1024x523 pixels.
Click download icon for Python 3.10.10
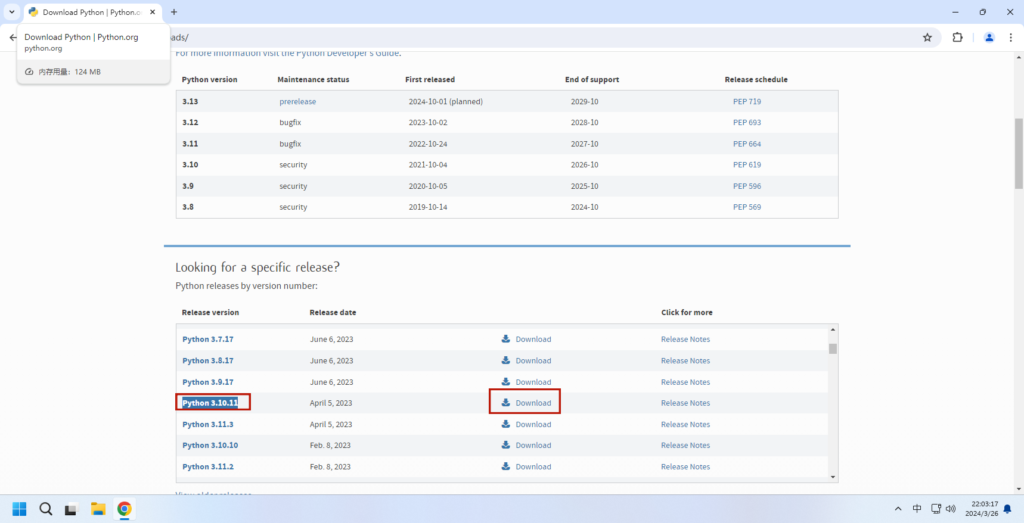tap(505, 445)
